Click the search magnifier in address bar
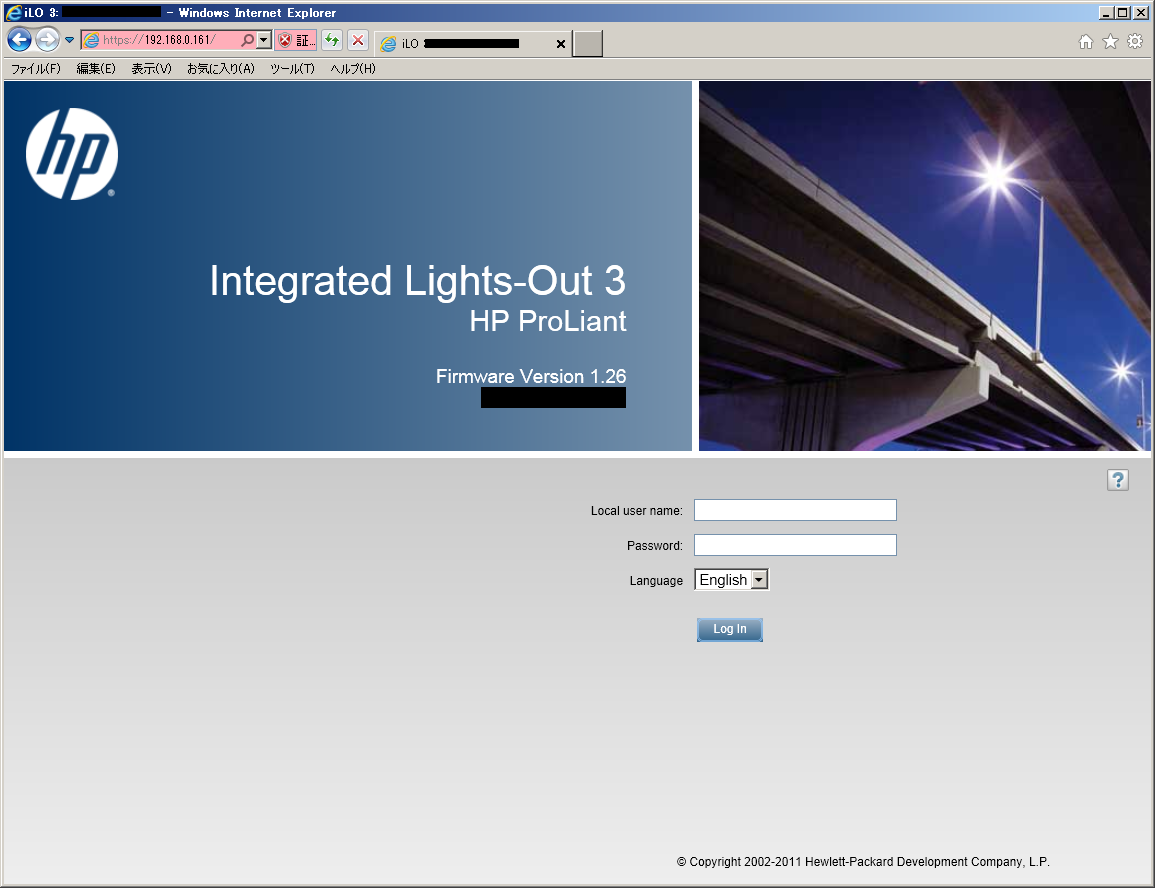Image resolution: width=1155 pixels, height=888 pixels. [x=248, y=40]
